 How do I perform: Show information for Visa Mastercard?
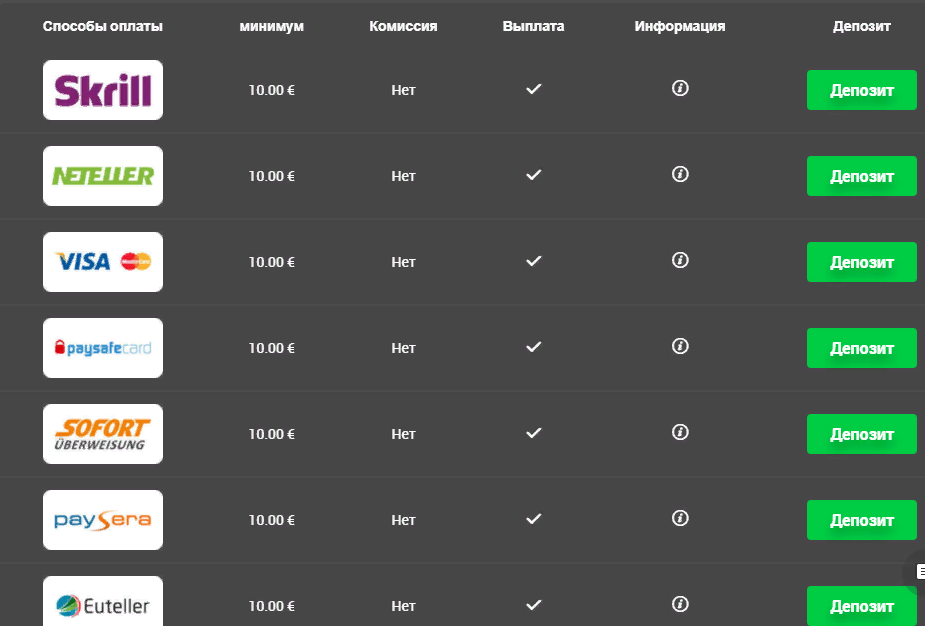pos(680,260)
